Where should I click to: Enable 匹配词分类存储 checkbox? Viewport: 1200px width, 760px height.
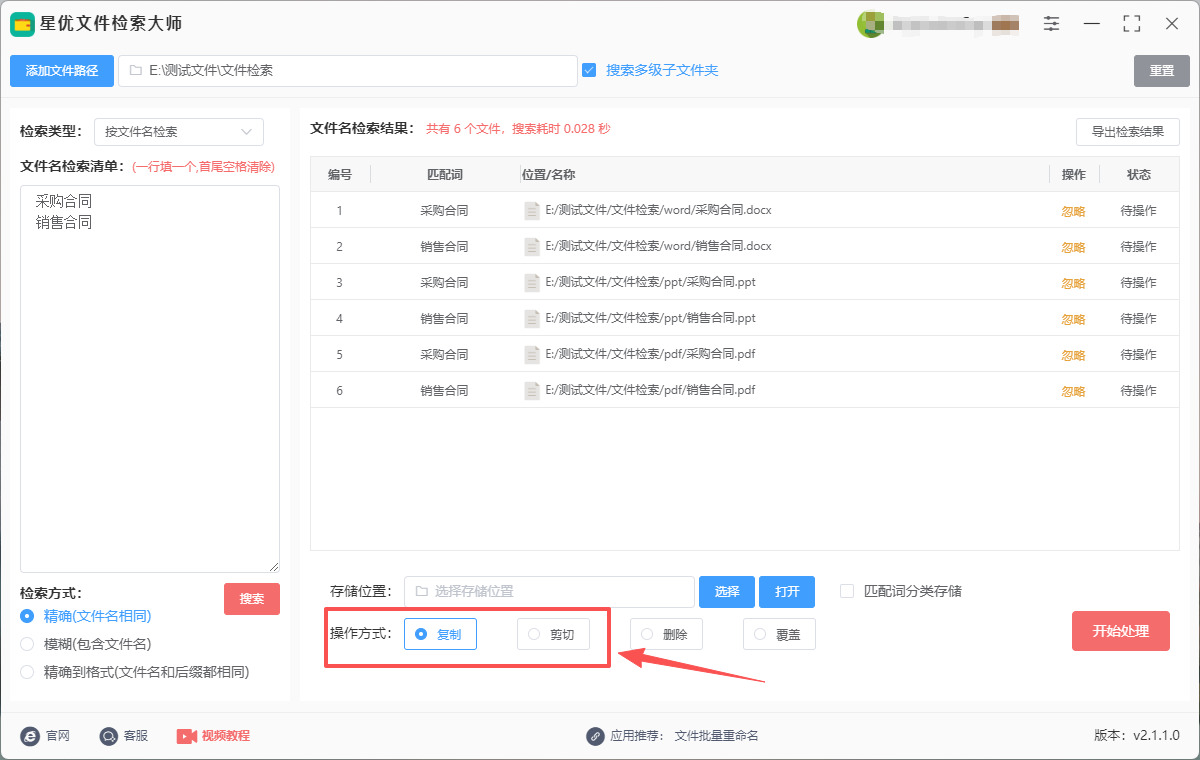[847, 591]
